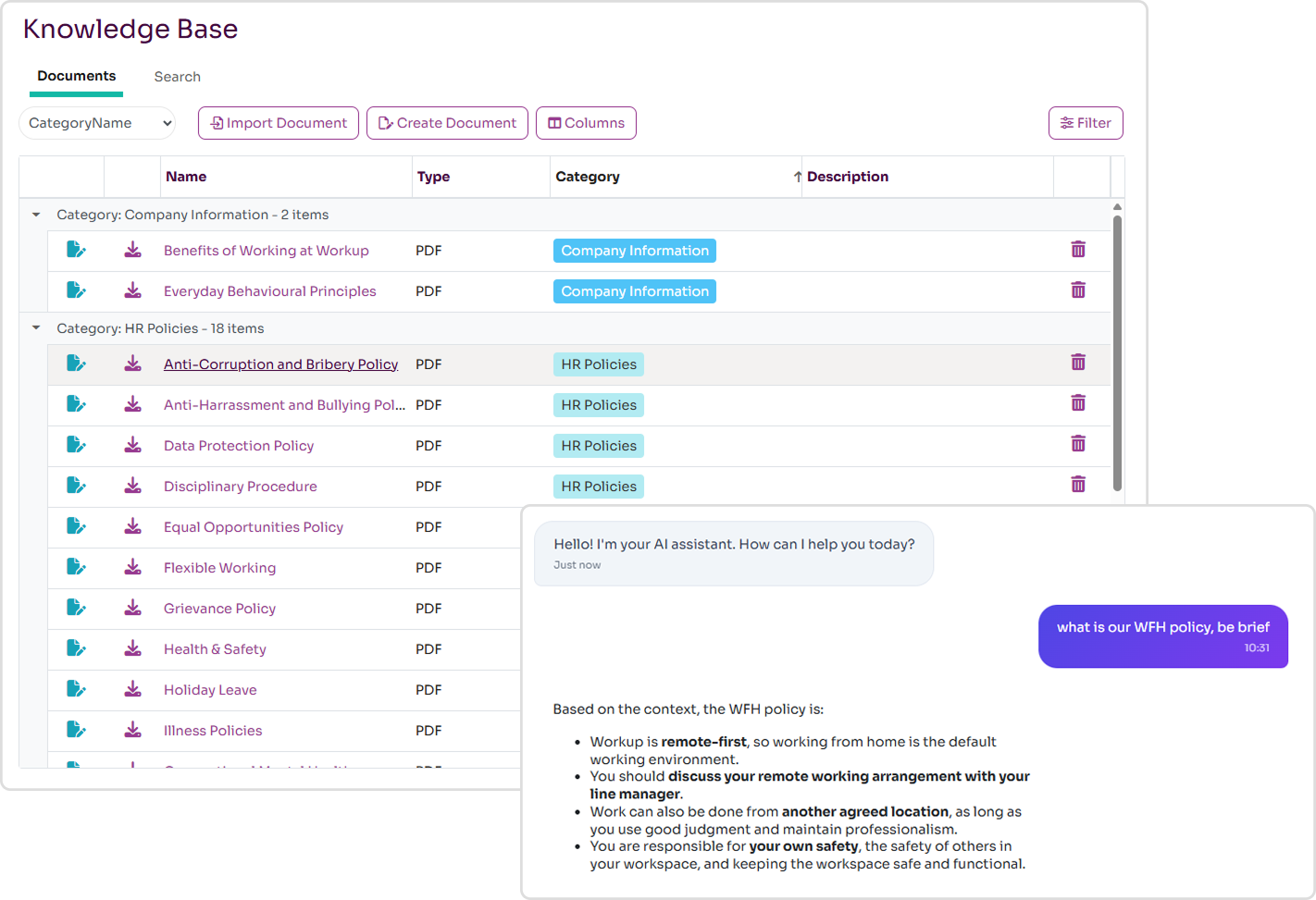Download the Data Protection Policy

point(133,445)
